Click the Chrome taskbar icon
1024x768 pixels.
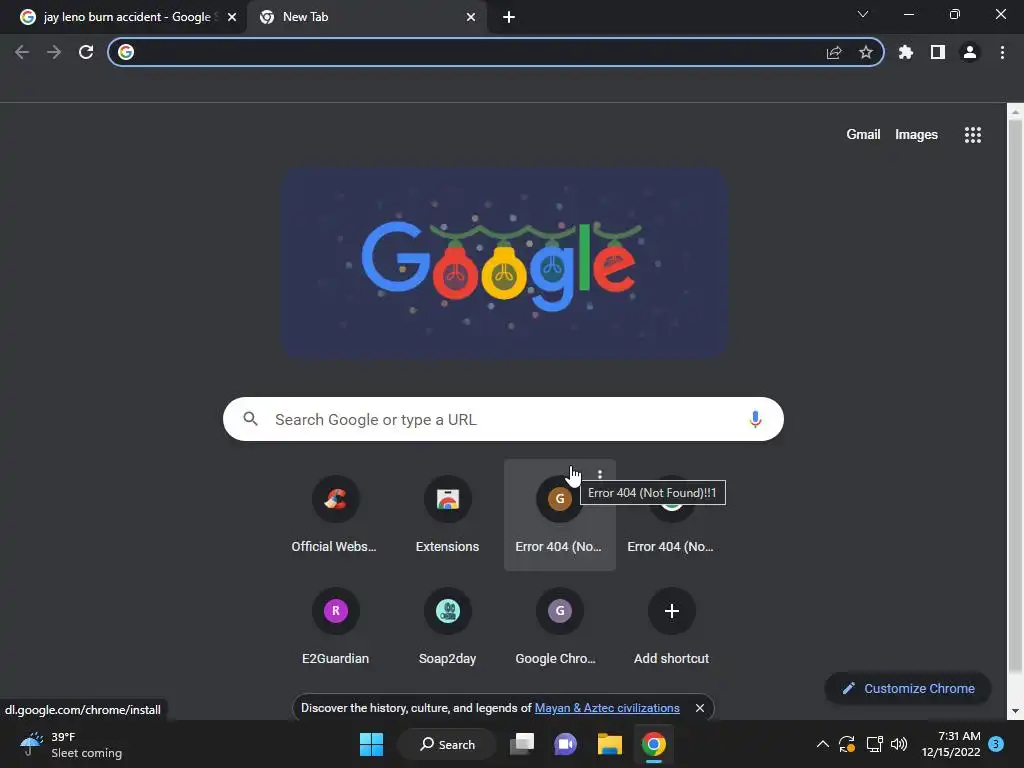[653, 744]
